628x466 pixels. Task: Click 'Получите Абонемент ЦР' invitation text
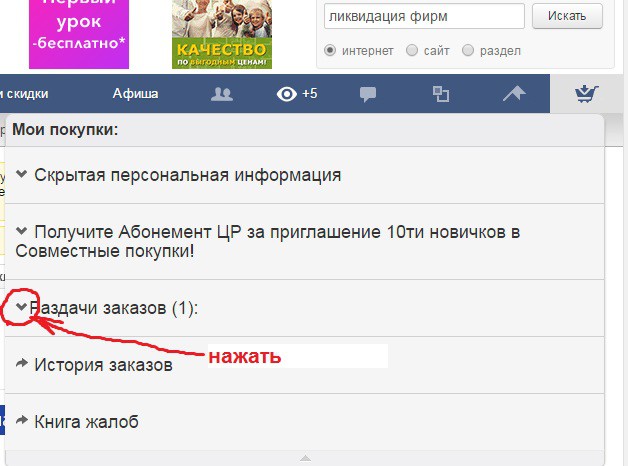[268, 241]
